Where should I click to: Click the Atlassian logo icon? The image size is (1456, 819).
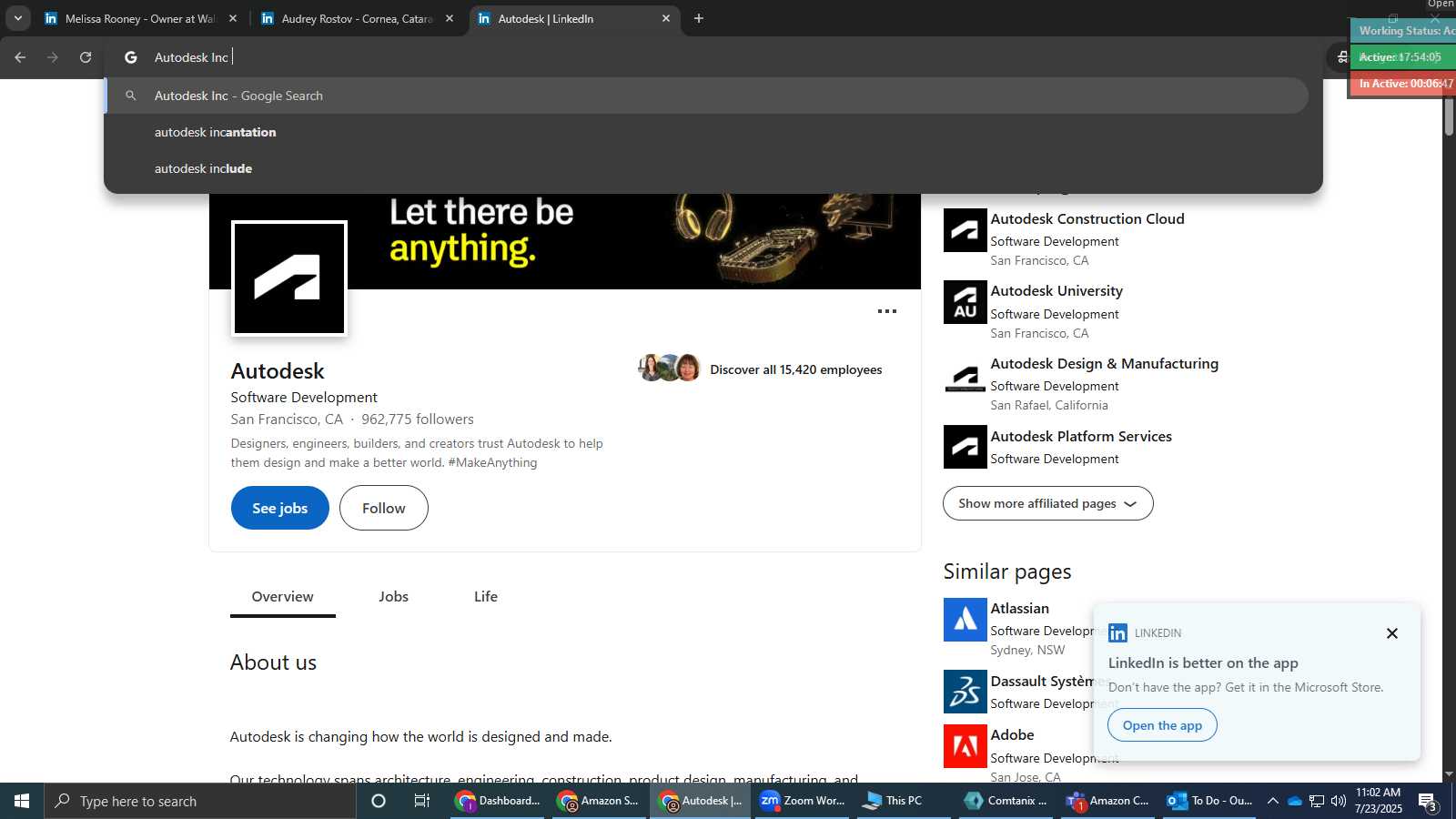(x=966, y=620)
